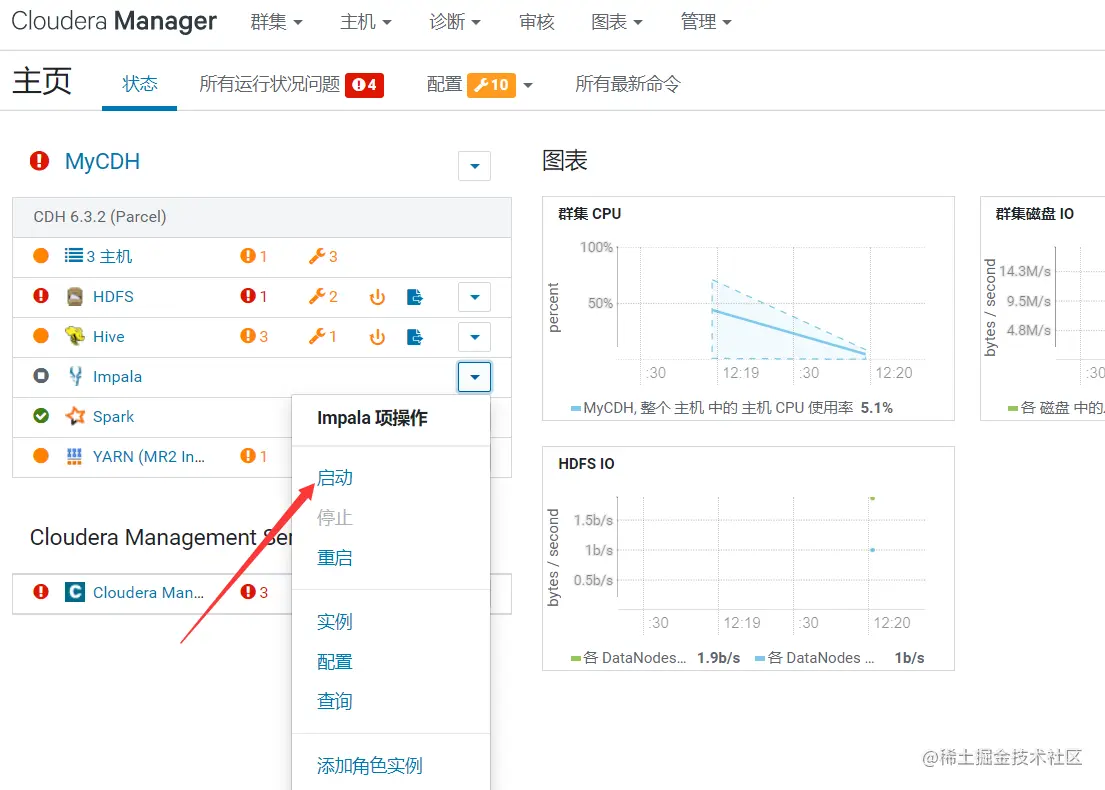The image size is (1105, 790).
Task: Click the Spark green healthy status icon
Action: [x=41, y=416]
